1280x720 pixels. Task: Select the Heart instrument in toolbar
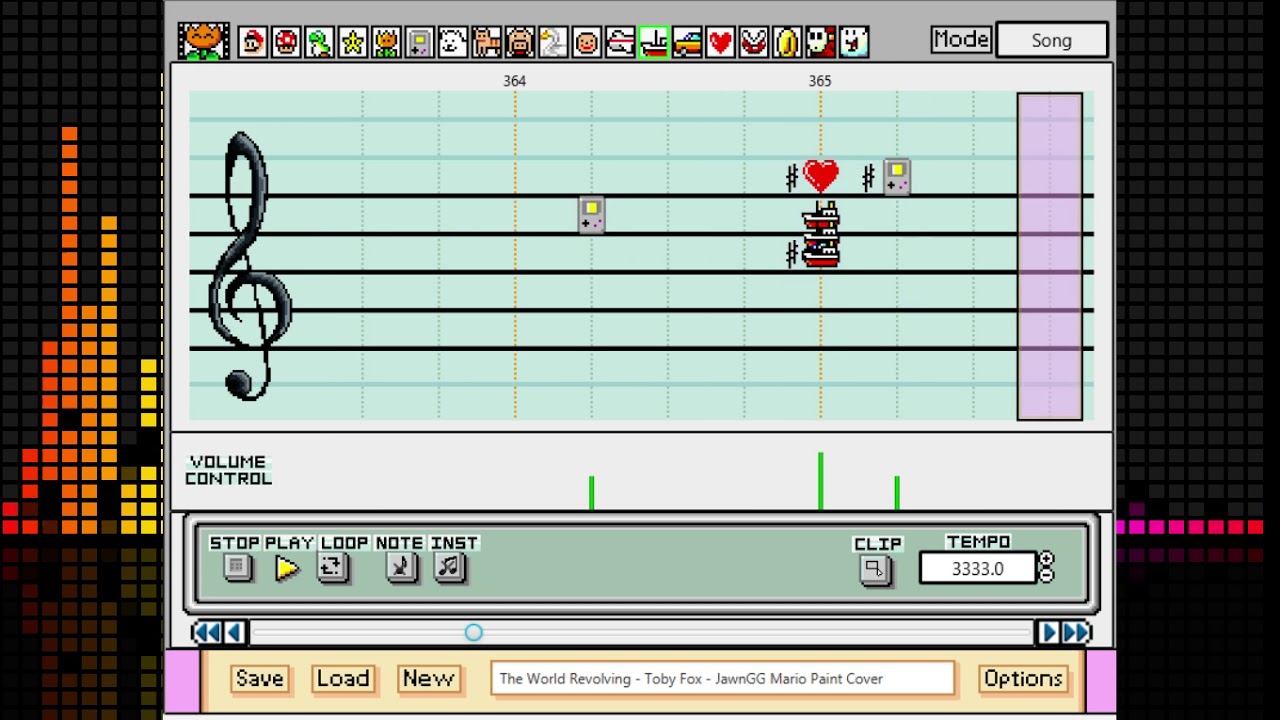[720, 42]
